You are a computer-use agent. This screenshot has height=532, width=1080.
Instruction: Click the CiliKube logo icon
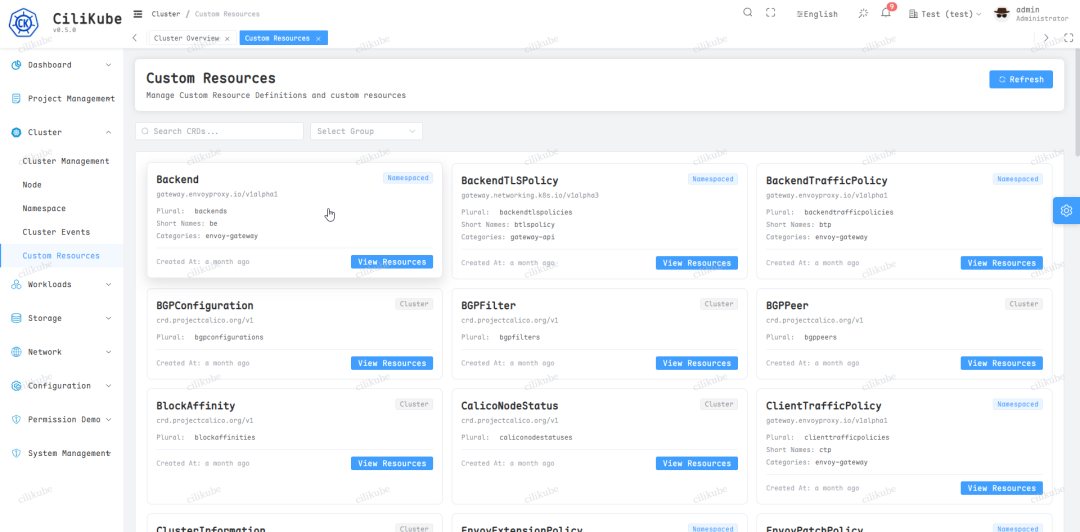(x=23, y=23)
